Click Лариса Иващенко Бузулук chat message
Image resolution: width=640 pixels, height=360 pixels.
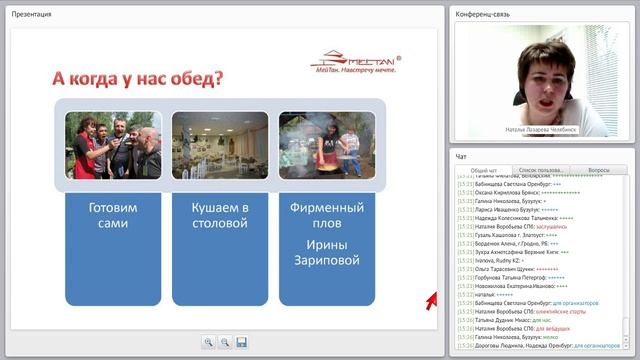point(507,210)
